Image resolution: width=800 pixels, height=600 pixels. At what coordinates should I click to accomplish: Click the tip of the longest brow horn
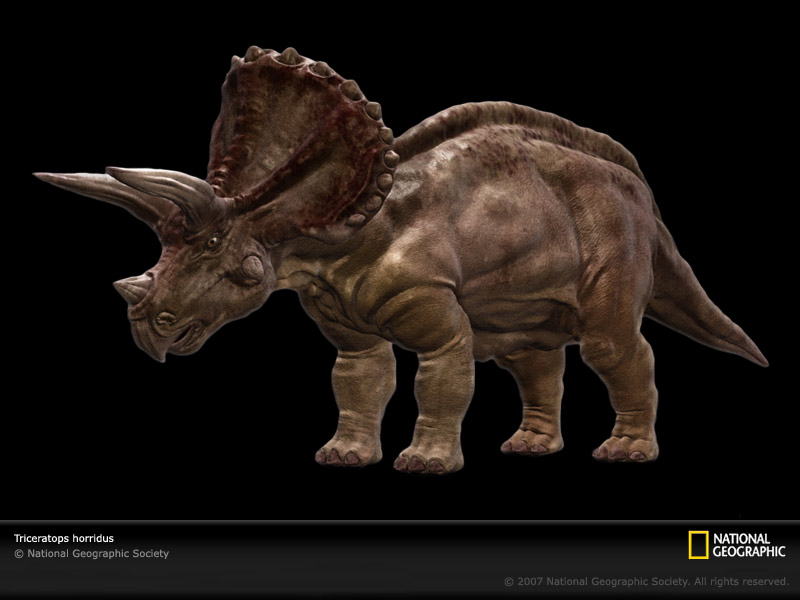(38, 177)
